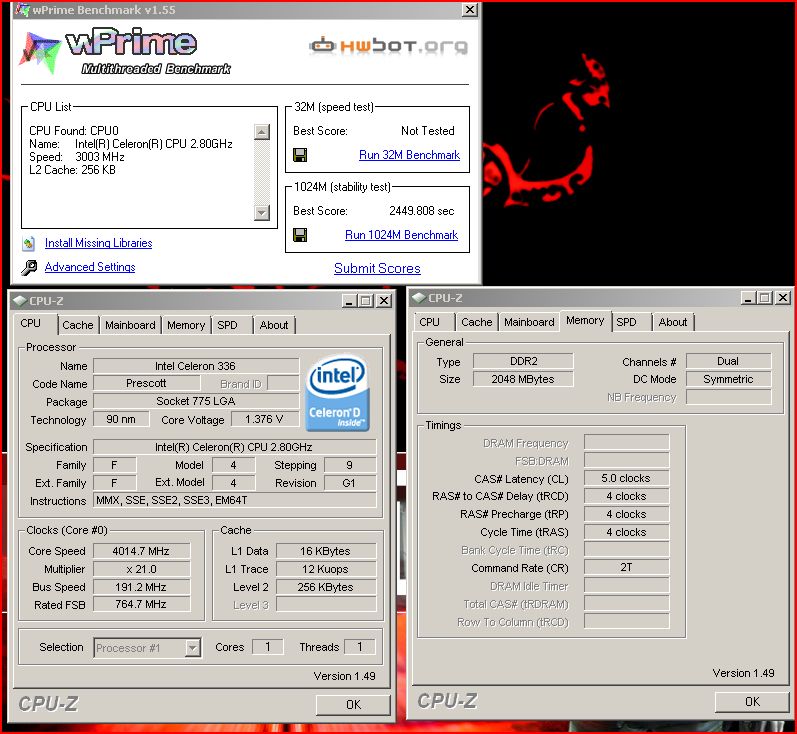The width and height of the screenshot is (797, 734).
Task: Close the right CPU-Z Memory window
Action: click(x=783, y=298)
